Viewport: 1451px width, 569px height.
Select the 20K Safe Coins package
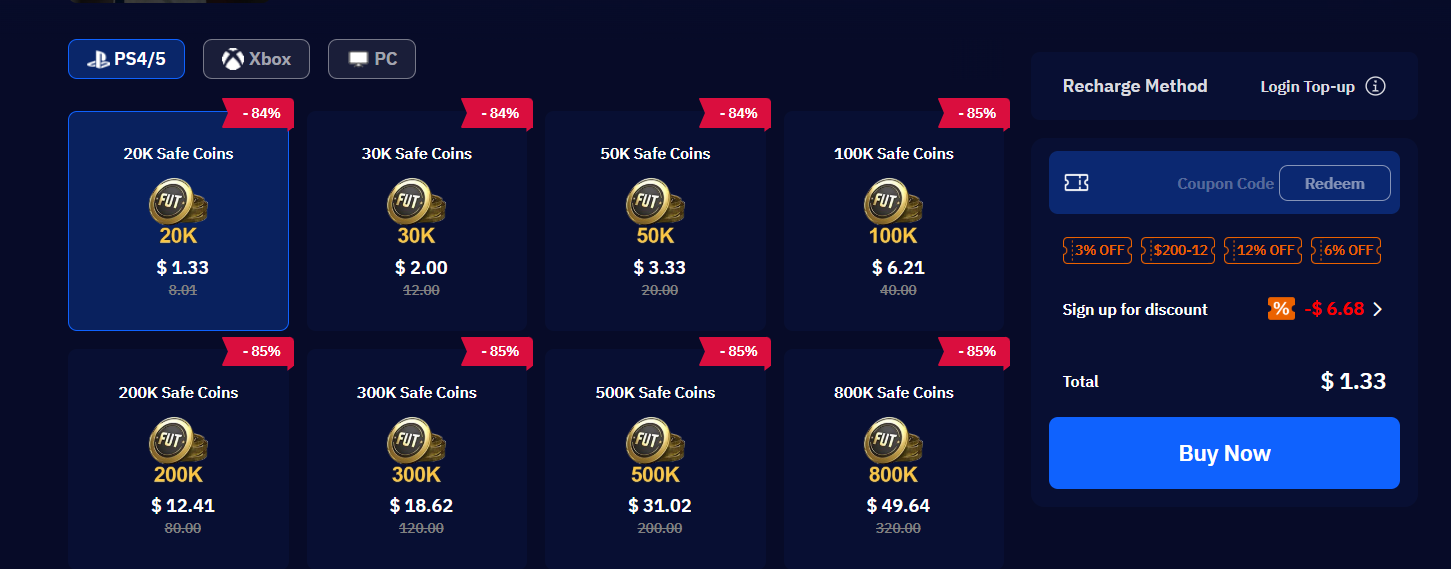(178, 221)
